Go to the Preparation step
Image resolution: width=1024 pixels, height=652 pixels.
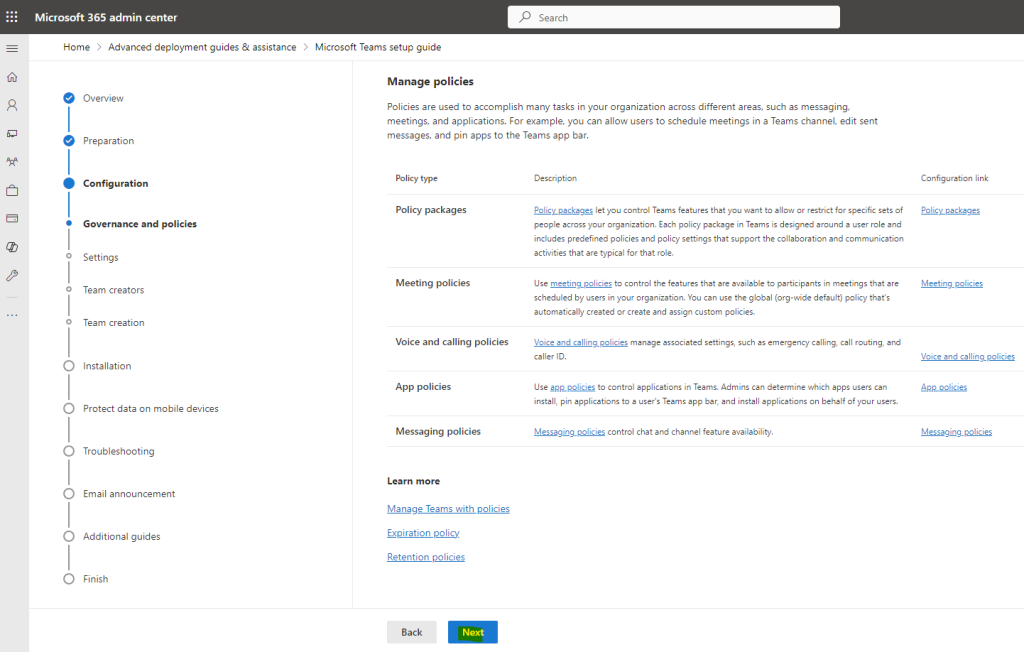pyautogui.click(x=108, y=140)
